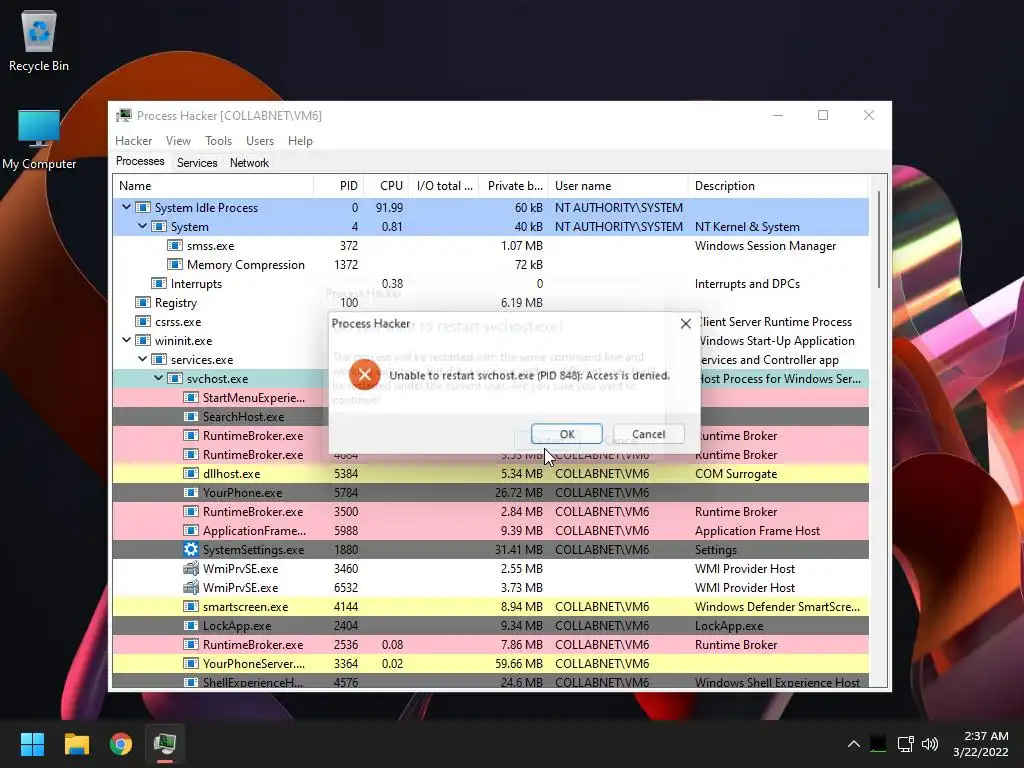Open the Help menu
Image resolution: width=1024 pixels, height=768 pixels.
(x=300, y=140)
